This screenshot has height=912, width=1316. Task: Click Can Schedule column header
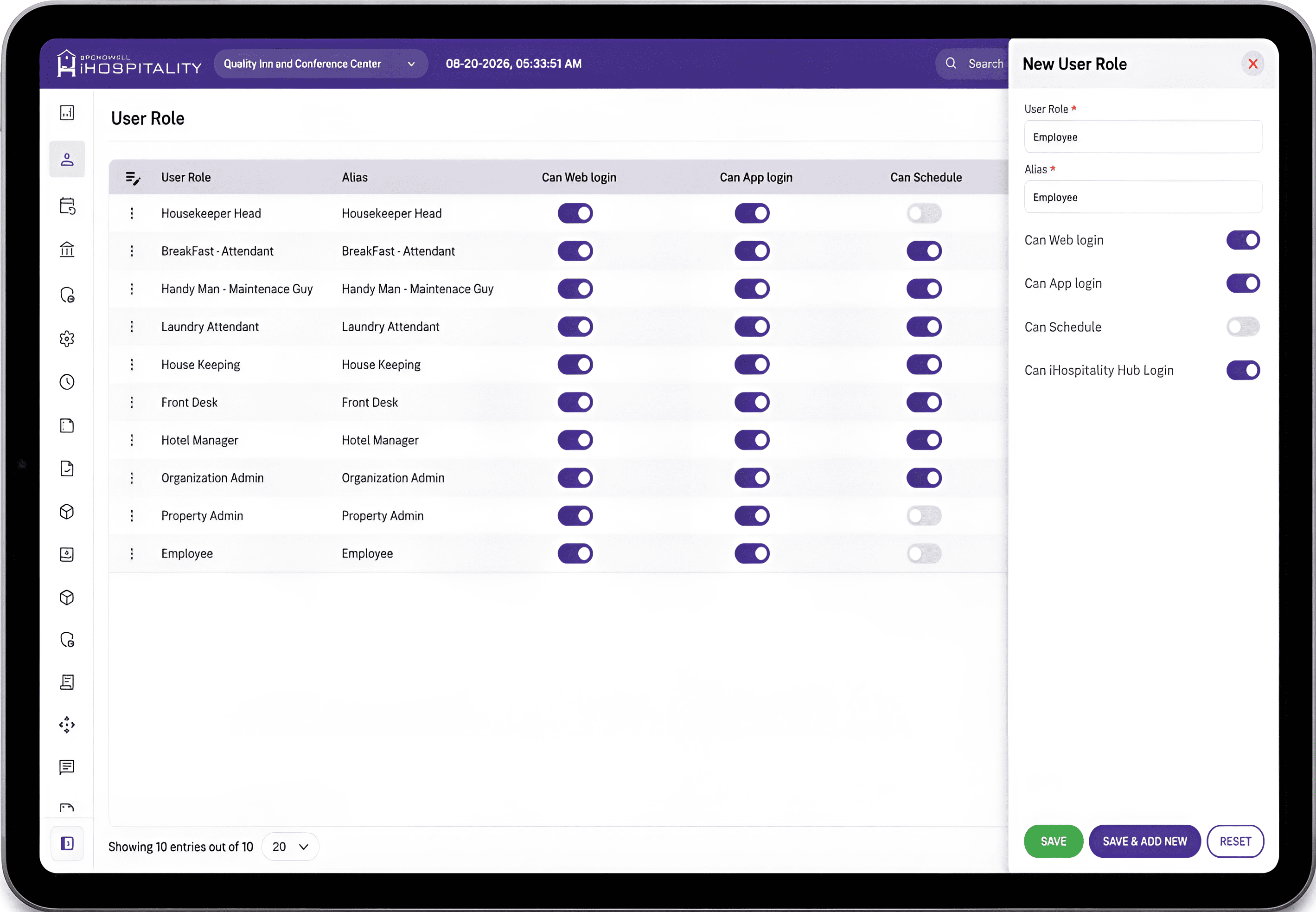926,177
